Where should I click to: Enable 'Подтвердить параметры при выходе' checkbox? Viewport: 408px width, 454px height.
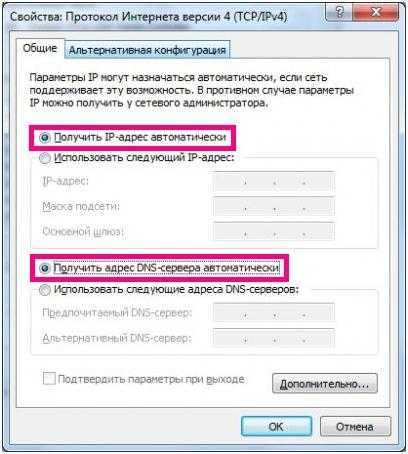click(x=49, y=379)
